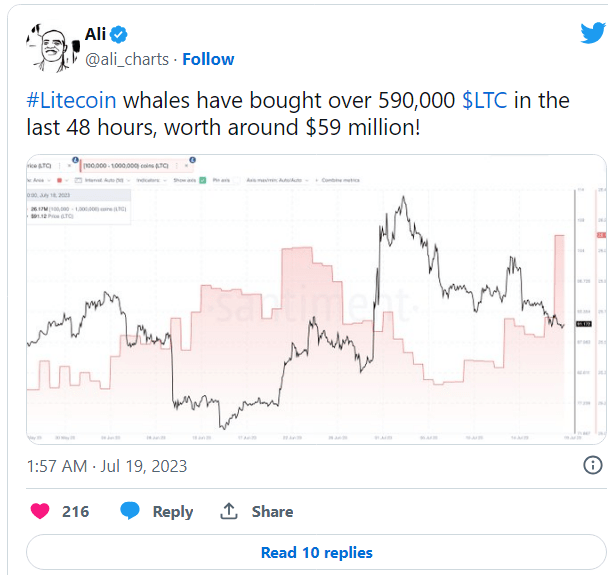The width and height of the screenshot is (608, 575).
Task: Open the #Litecoin hashtag link
Action: pos(71,100)
